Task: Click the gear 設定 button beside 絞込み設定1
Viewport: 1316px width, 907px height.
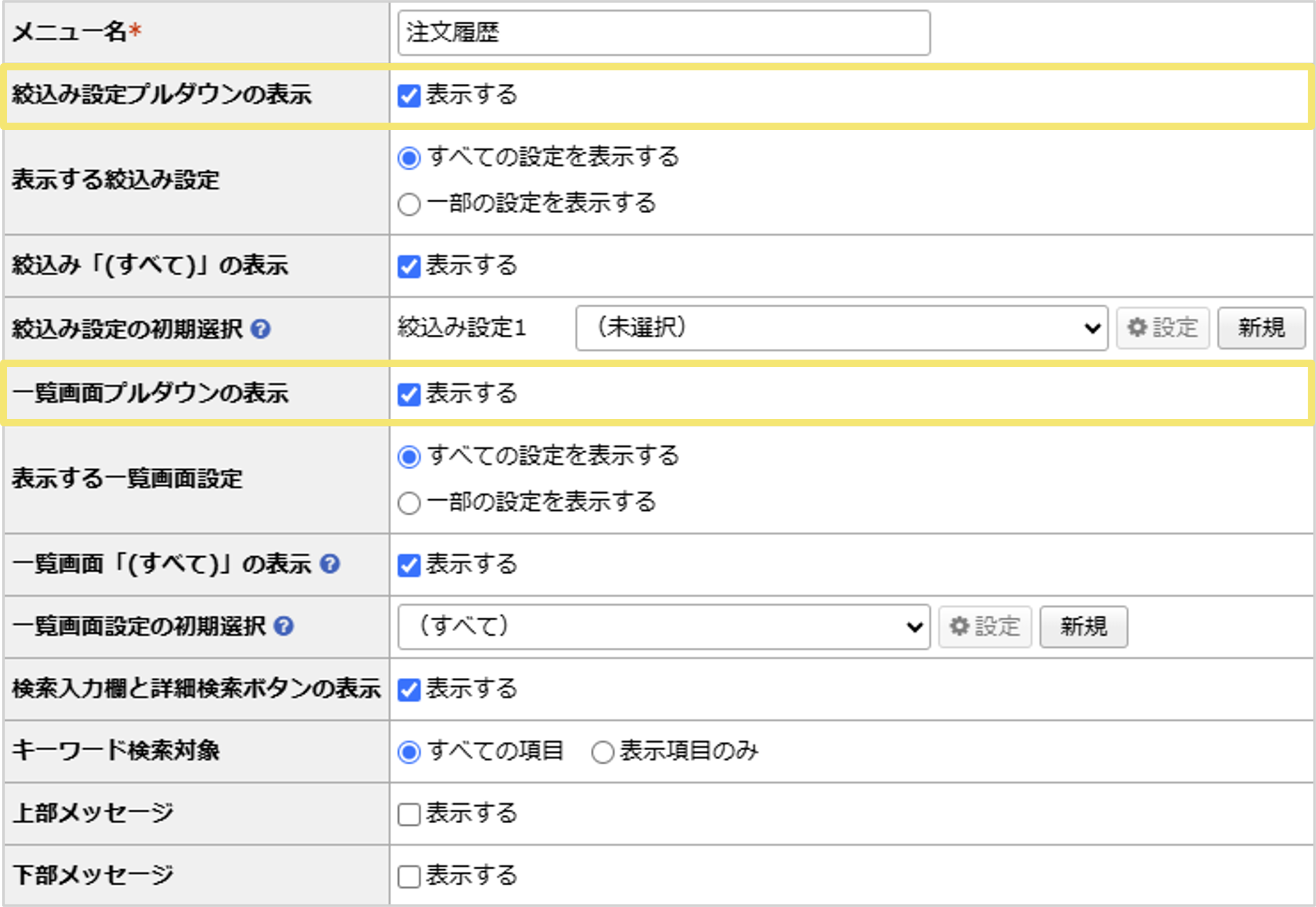Action: pos(1161,328)
